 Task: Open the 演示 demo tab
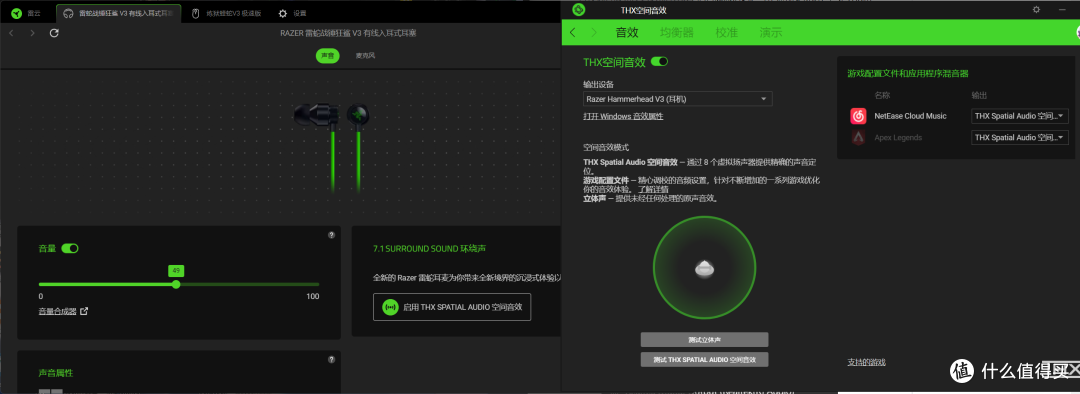(771, 32)
